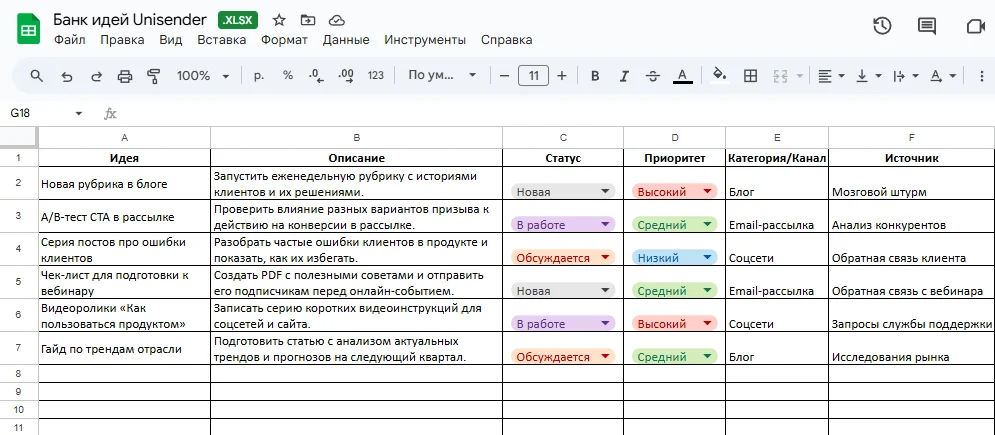Open the cell borders tool
Image resolution: width=995 pixels, height=435 pixels.
(750, 76)
